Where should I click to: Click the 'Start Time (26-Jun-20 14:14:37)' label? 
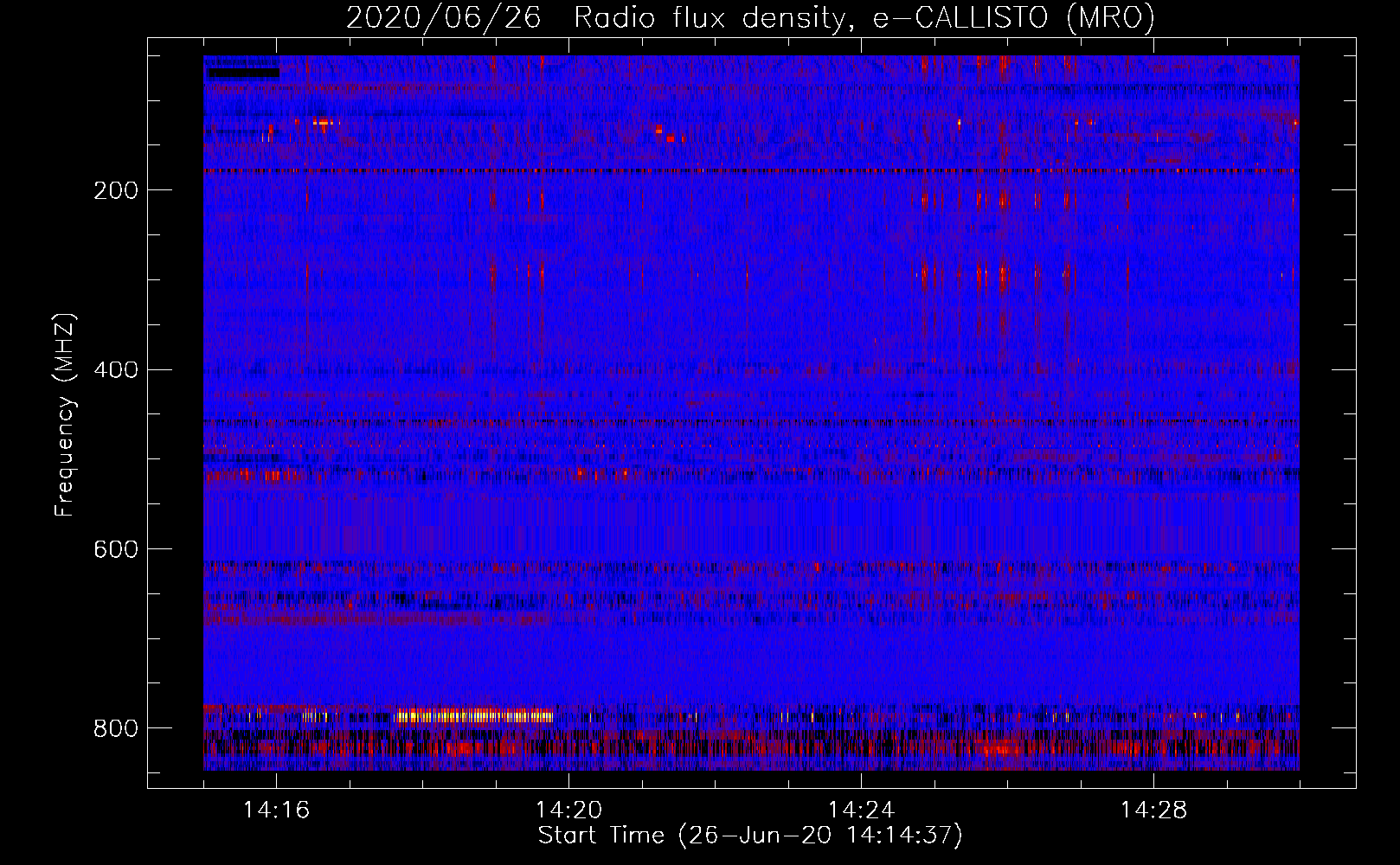click(x=750, y=836)
